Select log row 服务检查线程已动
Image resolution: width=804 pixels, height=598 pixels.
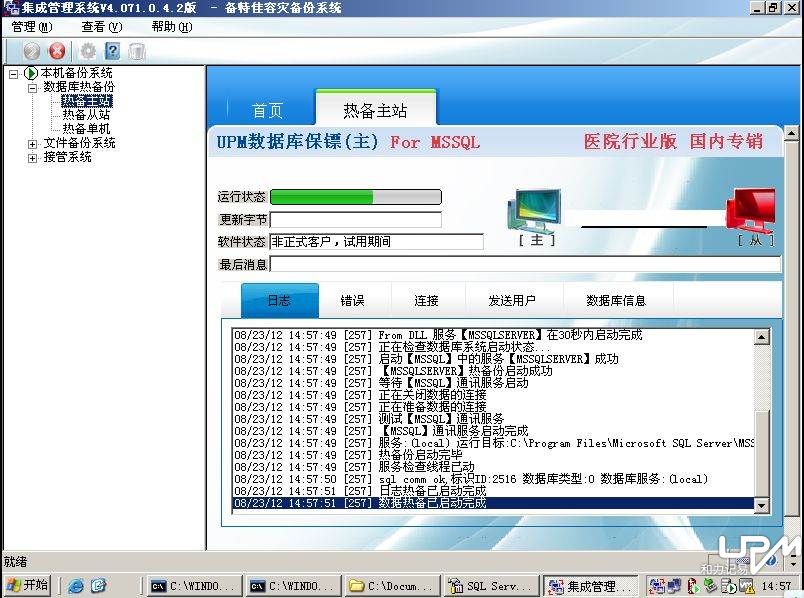(493, 467)
